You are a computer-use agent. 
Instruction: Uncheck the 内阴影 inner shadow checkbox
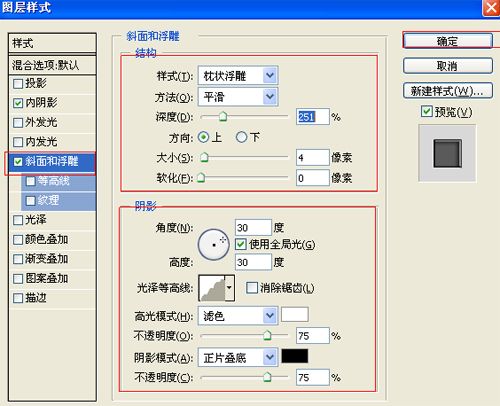click(x=18, y=103)
